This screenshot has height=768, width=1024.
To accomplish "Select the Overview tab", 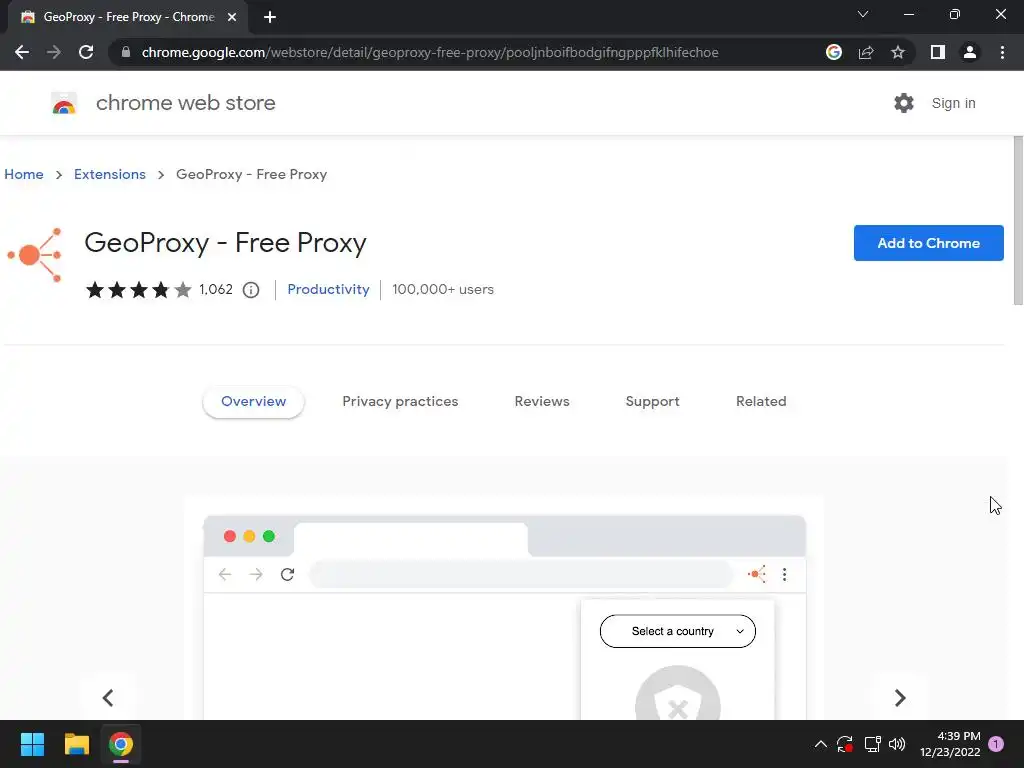I will (x=253, y=402).
